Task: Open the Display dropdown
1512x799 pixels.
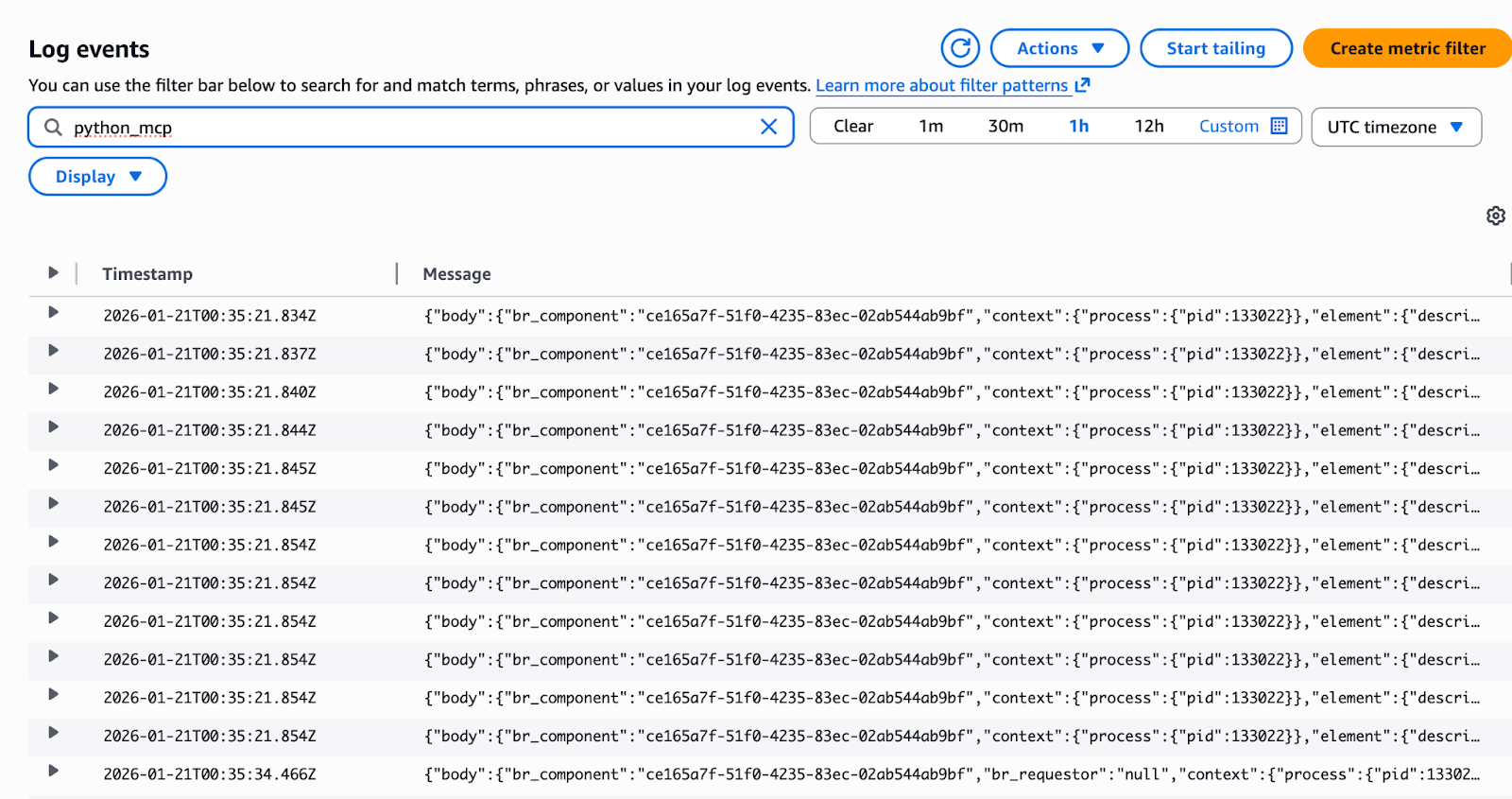Action: click(x=97, y=177)
